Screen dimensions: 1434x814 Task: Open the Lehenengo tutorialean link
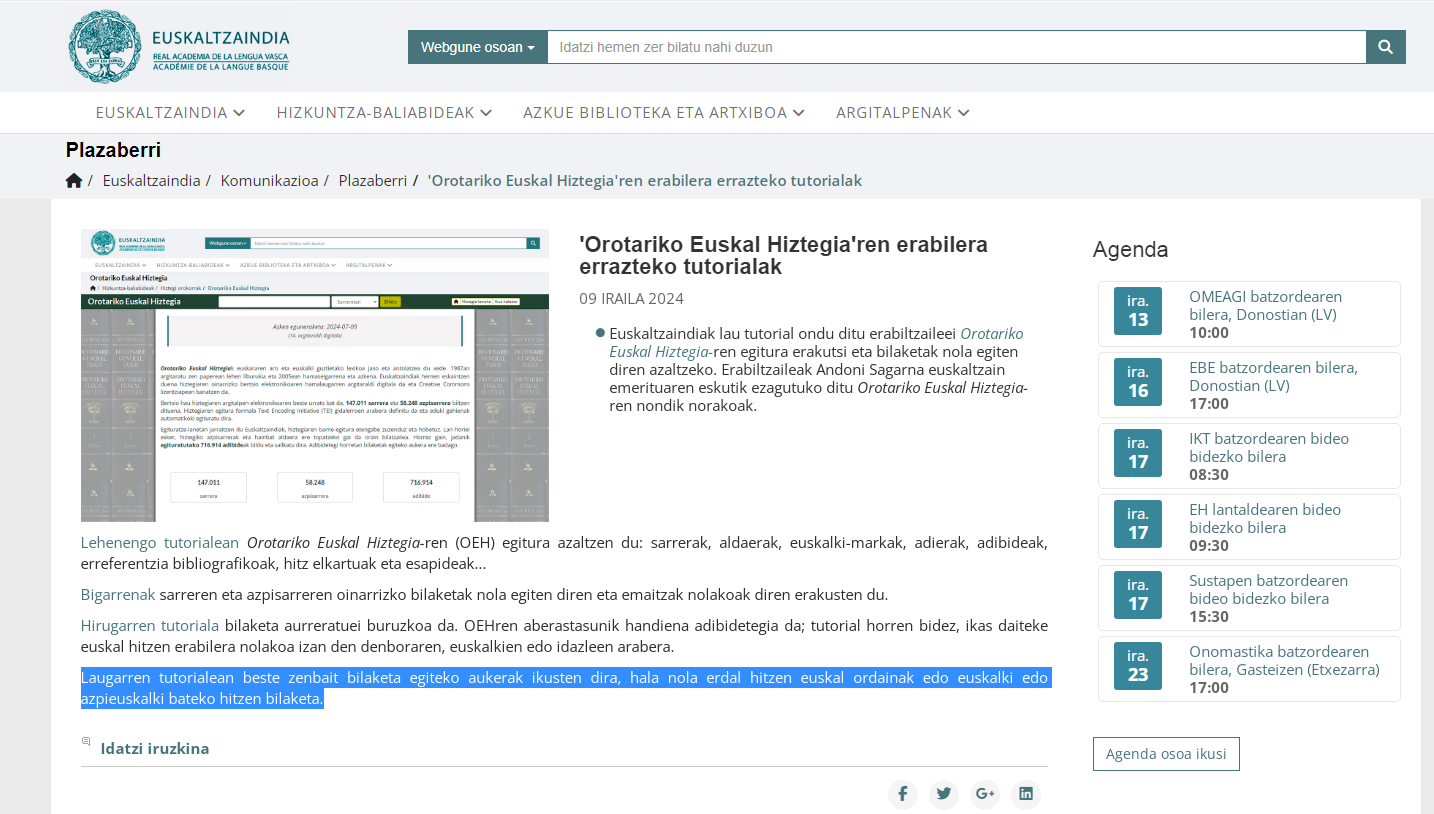(160, 543)
